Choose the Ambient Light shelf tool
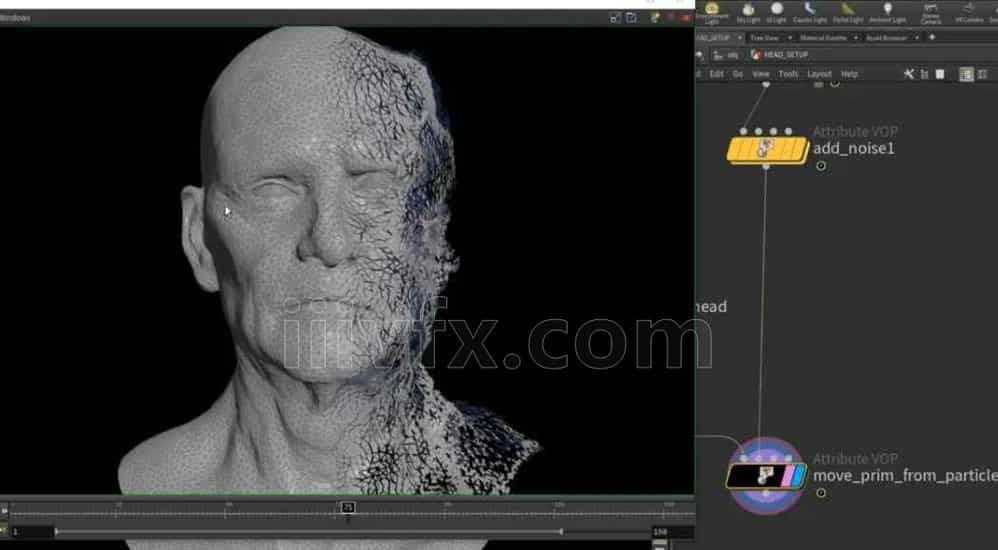Image resolution: width=998 pixels, height=550 pixels. (887, 12)
